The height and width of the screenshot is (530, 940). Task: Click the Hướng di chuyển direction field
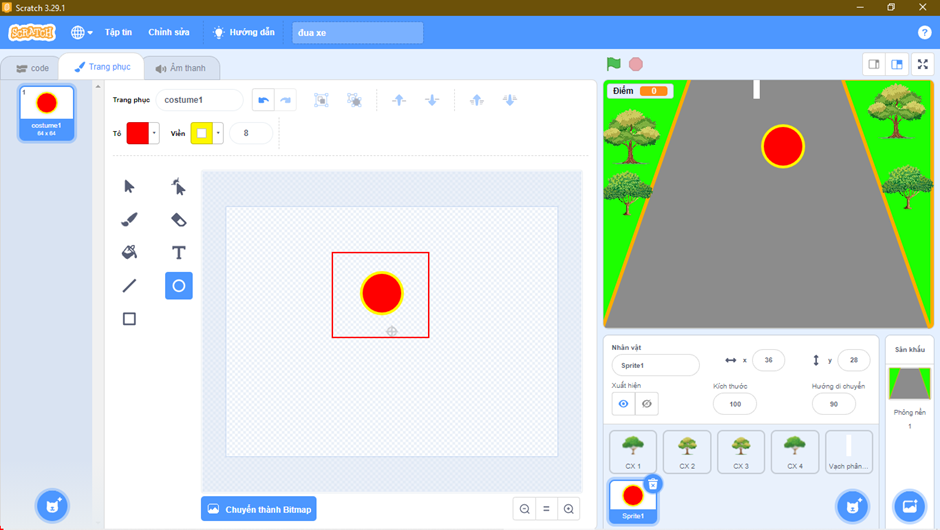click(x=833, y=404)
